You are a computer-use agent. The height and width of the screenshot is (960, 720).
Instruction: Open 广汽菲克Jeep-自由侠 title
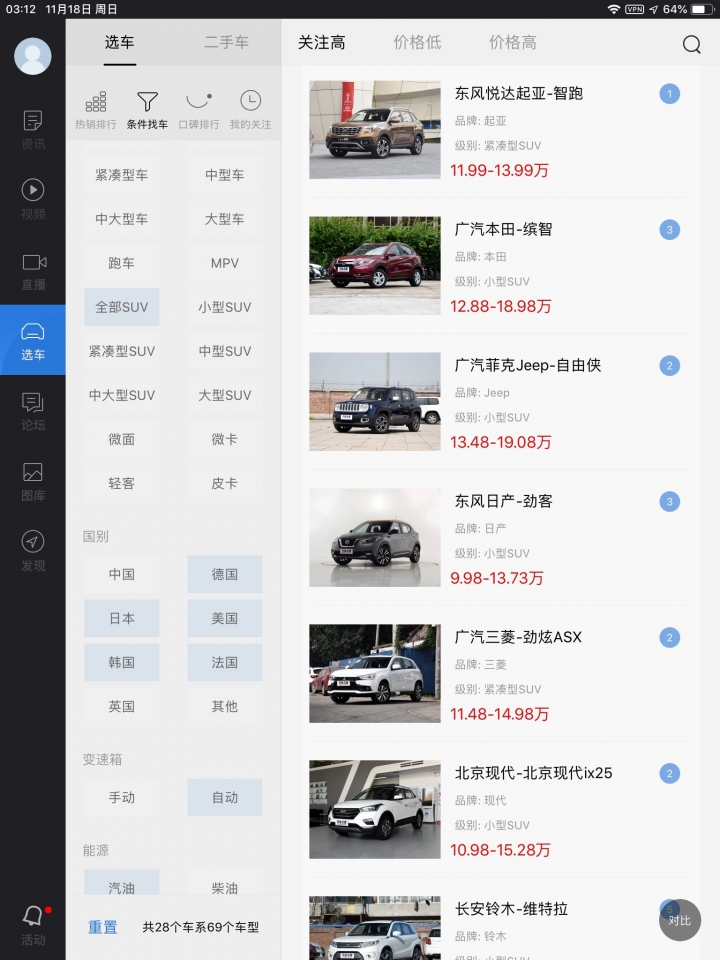click(528, 366)
